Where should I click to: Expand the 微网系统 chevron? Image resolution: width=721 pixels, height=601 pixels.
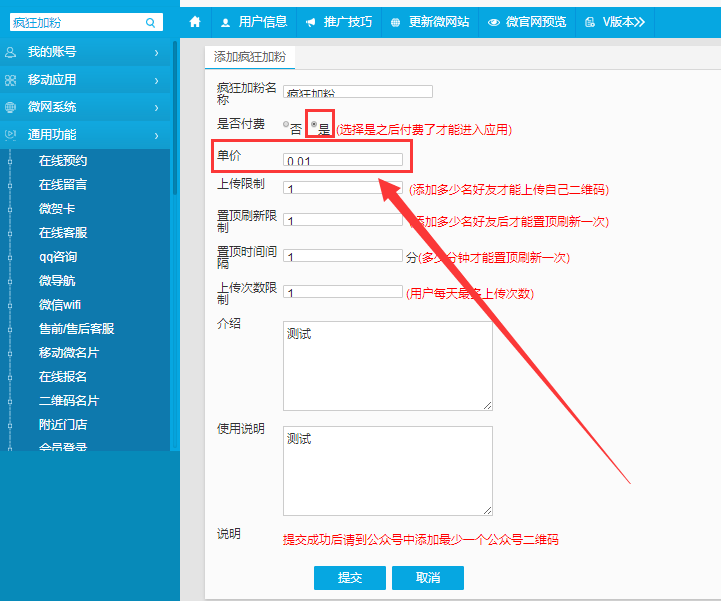[157, 108]
